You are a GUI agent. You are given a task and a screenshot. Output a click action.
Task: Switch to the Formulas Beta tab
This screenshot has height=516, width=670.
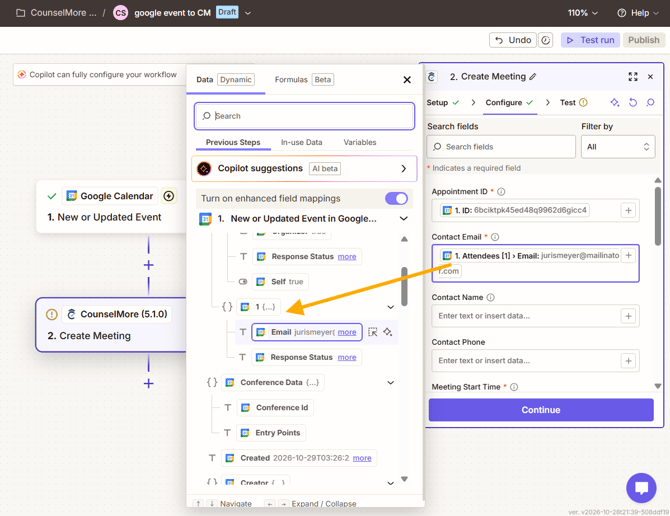(304, 79)
